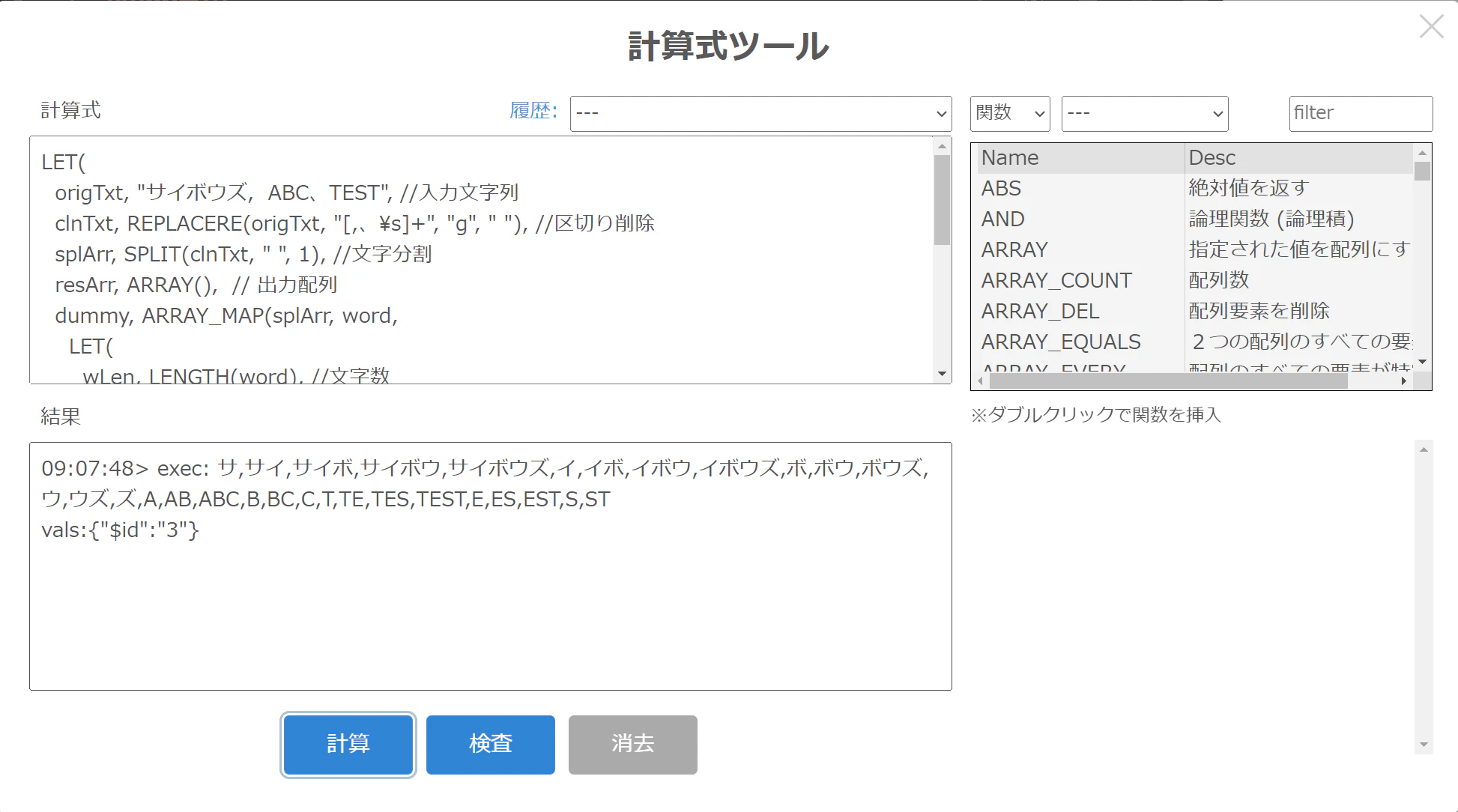
Task: Open the 関数 category dropdown
Action: tap(1009, 113)
